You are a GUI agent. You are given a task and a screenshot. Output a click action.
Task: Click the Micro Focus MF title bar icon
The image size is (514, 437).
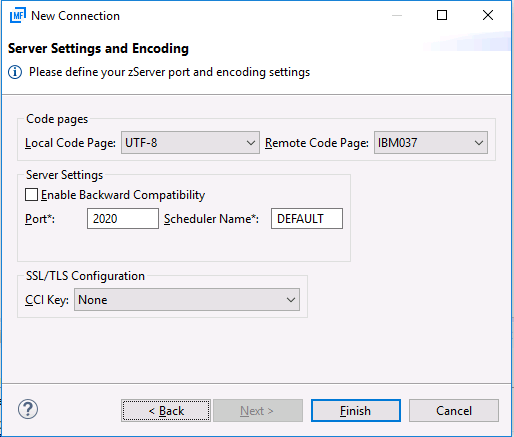pyautogui.click(x=18, y=16)
